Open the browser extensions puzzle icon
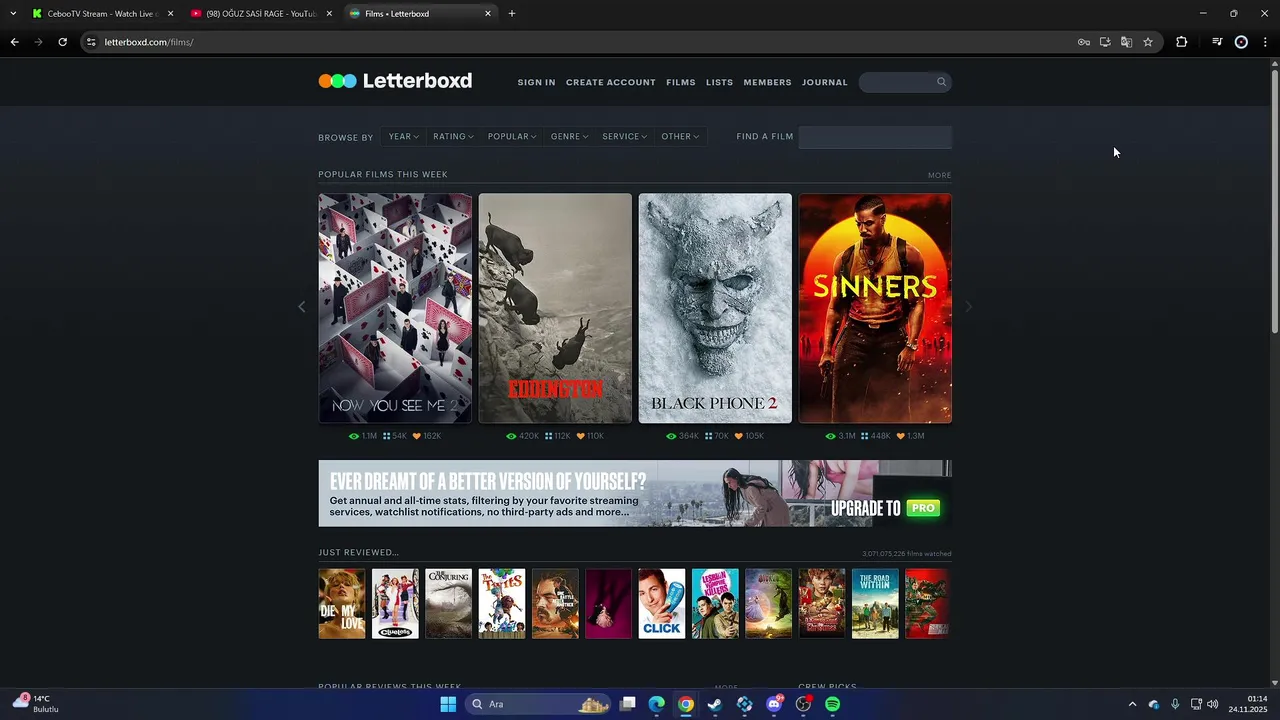 (x=1182, y=42)
